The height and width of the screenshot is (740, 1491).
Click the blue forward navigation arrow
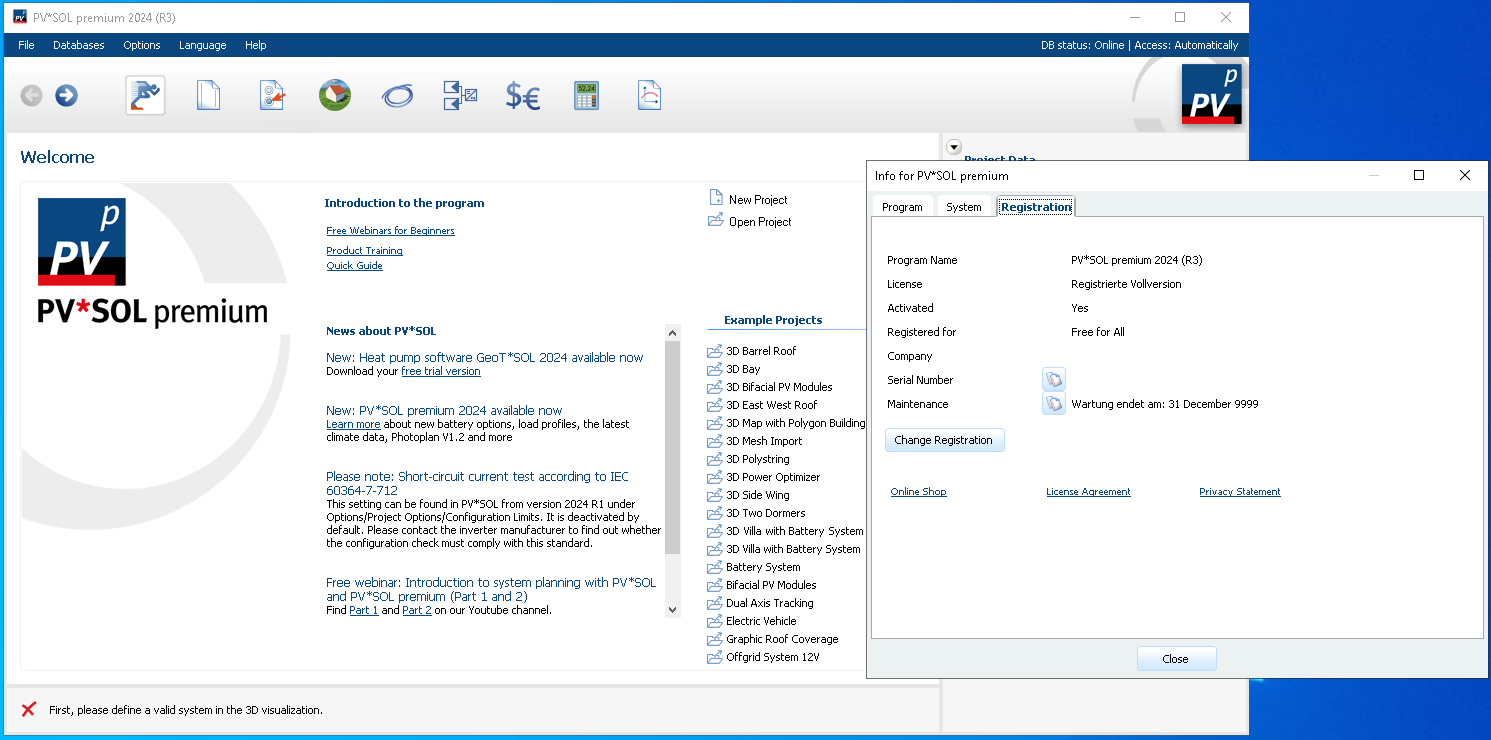pos(66,96)
